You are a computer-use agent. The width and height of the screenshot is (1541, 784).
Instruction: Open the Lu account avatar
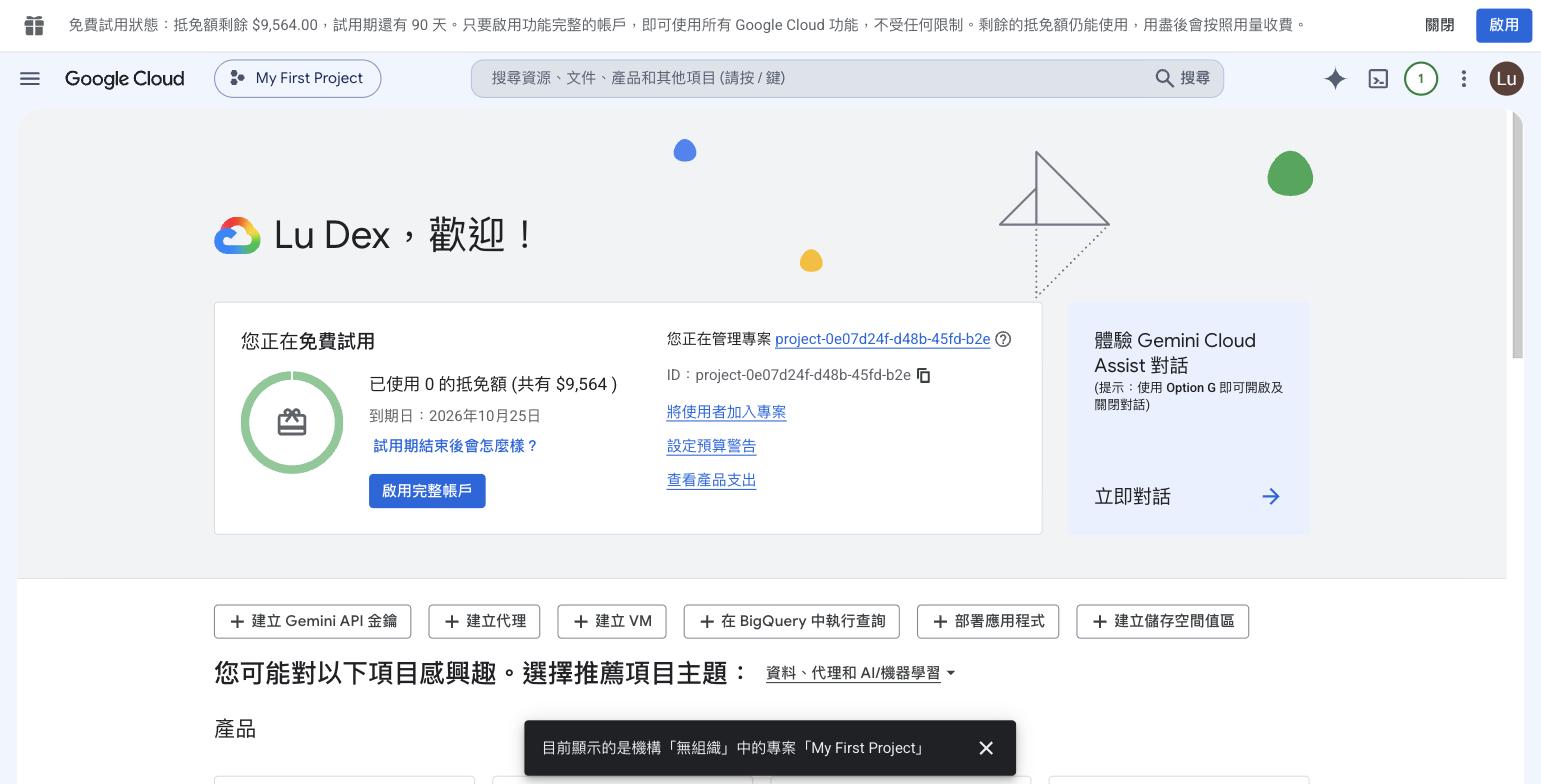coord(1507,79)
